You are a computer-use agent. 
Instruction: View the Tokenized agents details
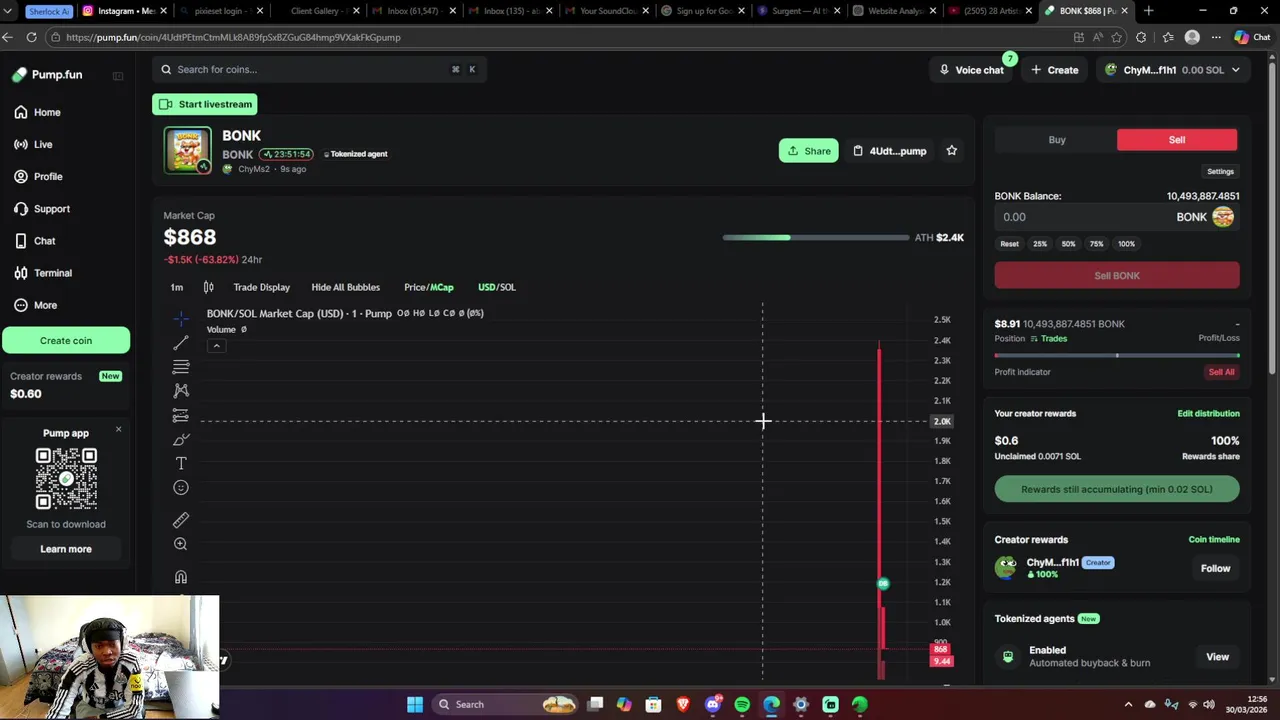pos(1217,657)
